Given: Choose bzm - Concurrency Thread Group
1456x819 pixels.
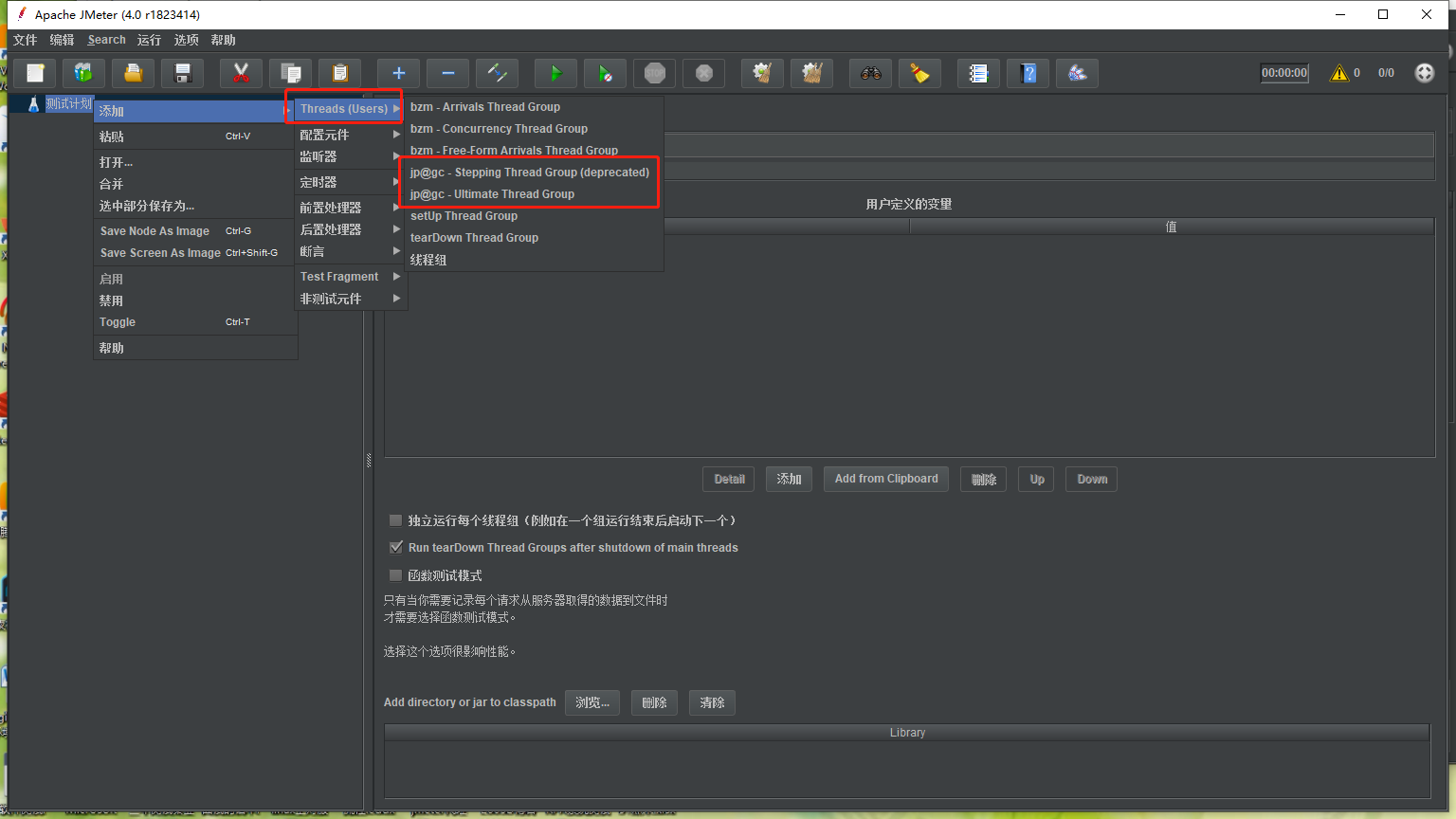Looking at the screenshot, I should click(535, 129).
